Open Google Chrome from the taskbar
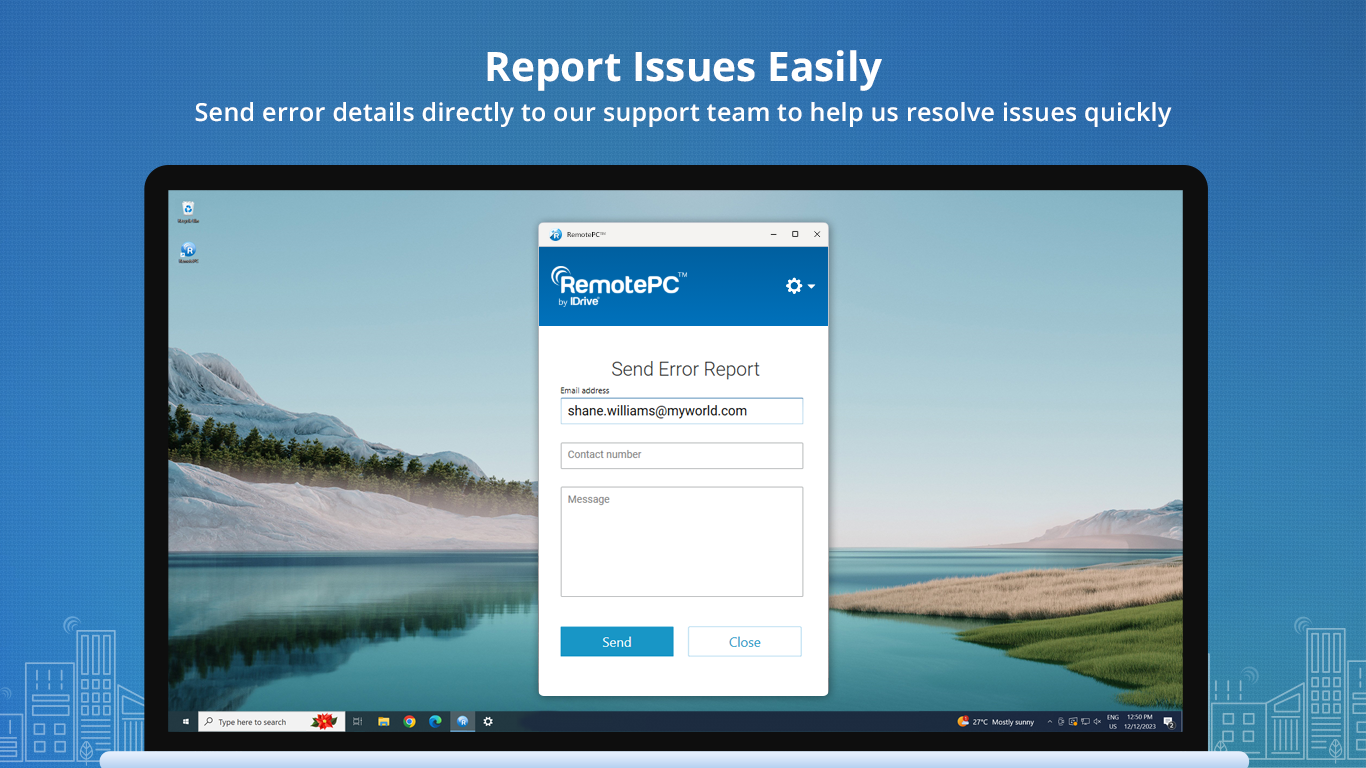The image size is (1366, 768). 410,721
